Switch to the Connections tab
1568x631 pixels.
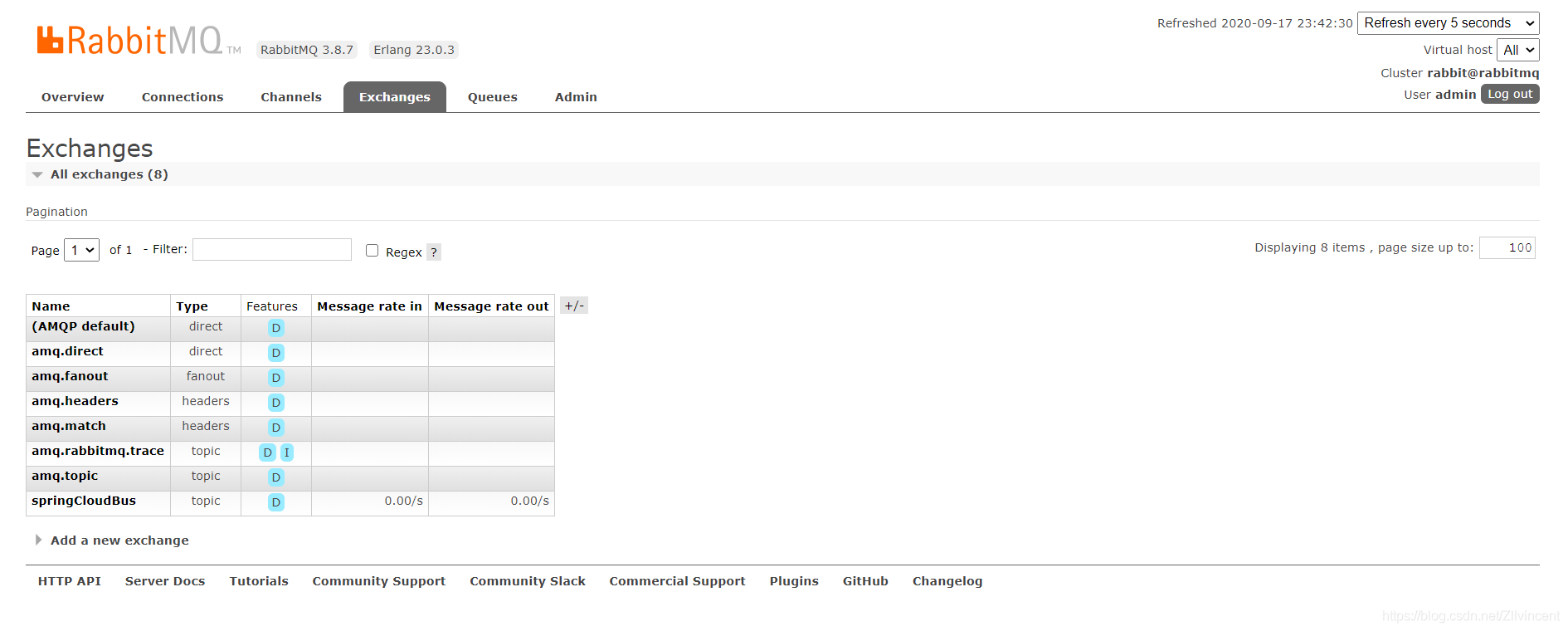point(183,97)
